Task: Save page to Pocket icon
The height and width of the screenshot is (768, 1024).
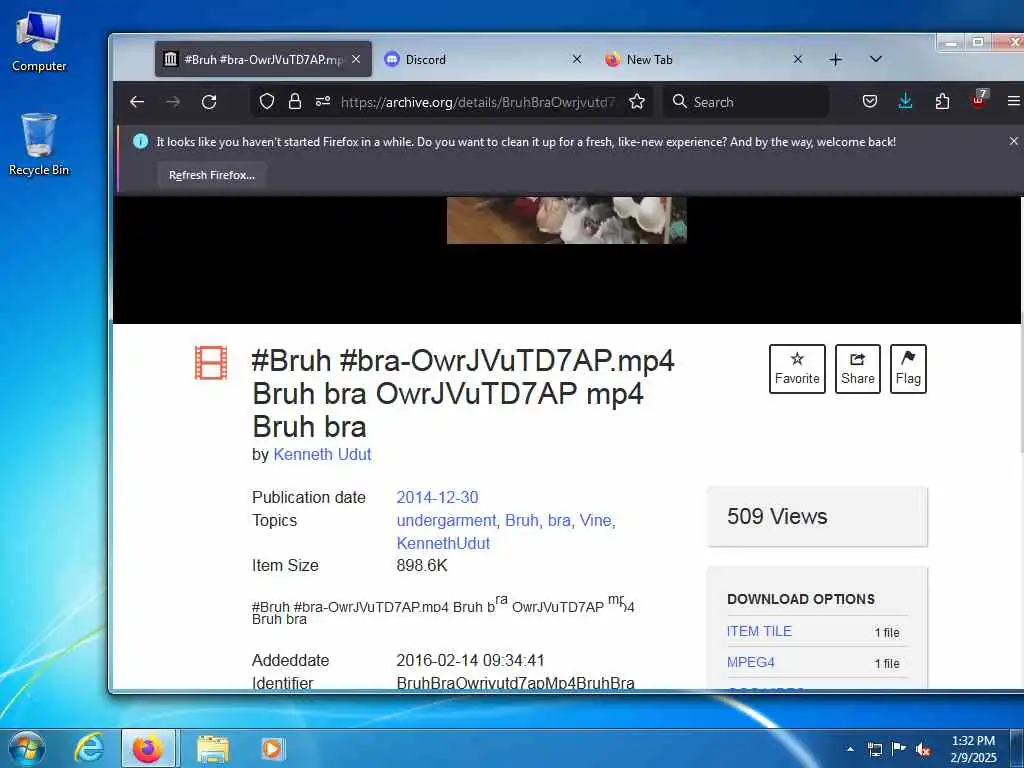Action: [870, 101]
